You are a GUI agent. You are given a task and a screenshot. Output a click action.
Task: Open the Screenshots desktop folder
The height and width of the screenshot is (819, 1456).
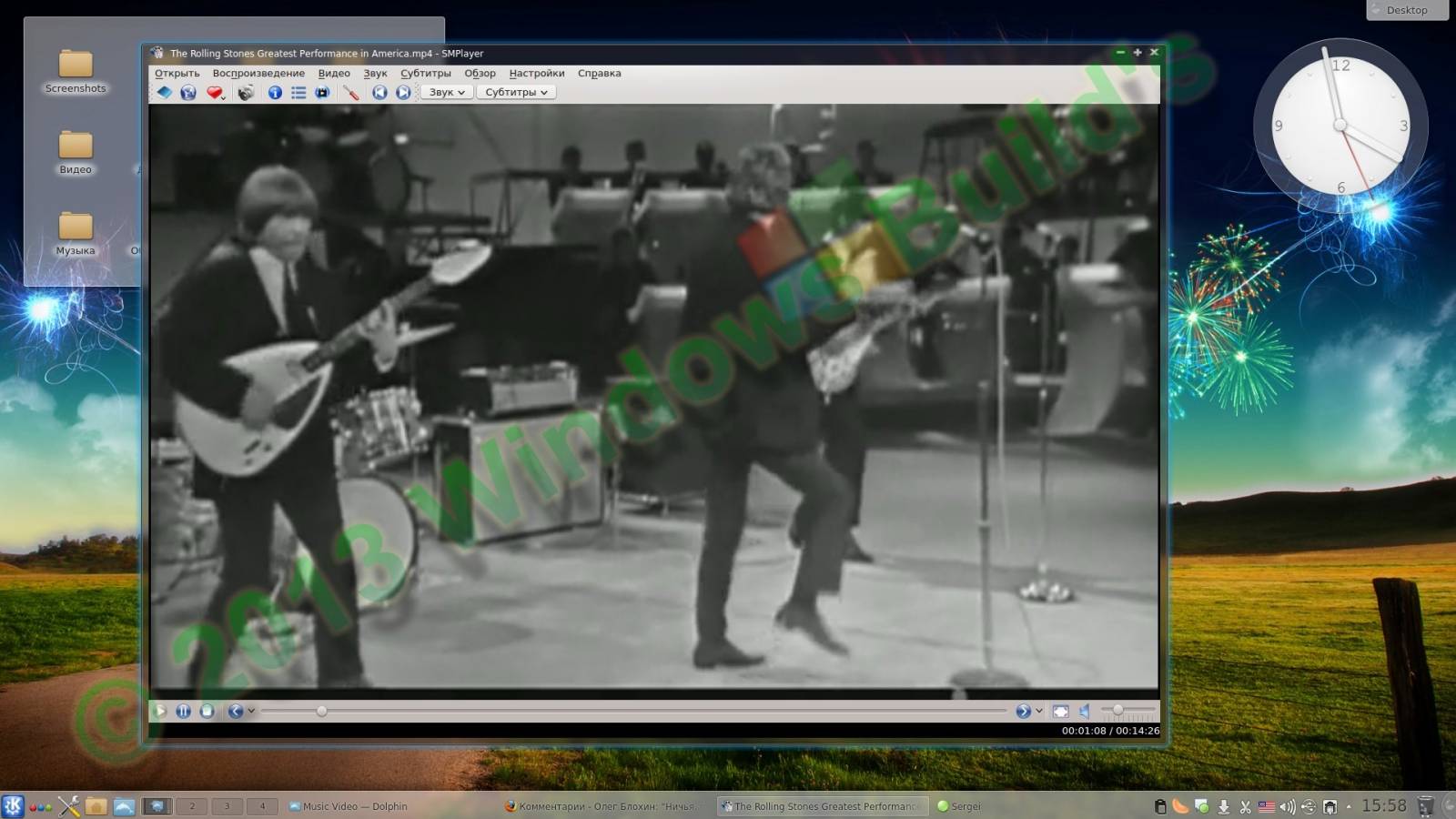coord(76,71)
